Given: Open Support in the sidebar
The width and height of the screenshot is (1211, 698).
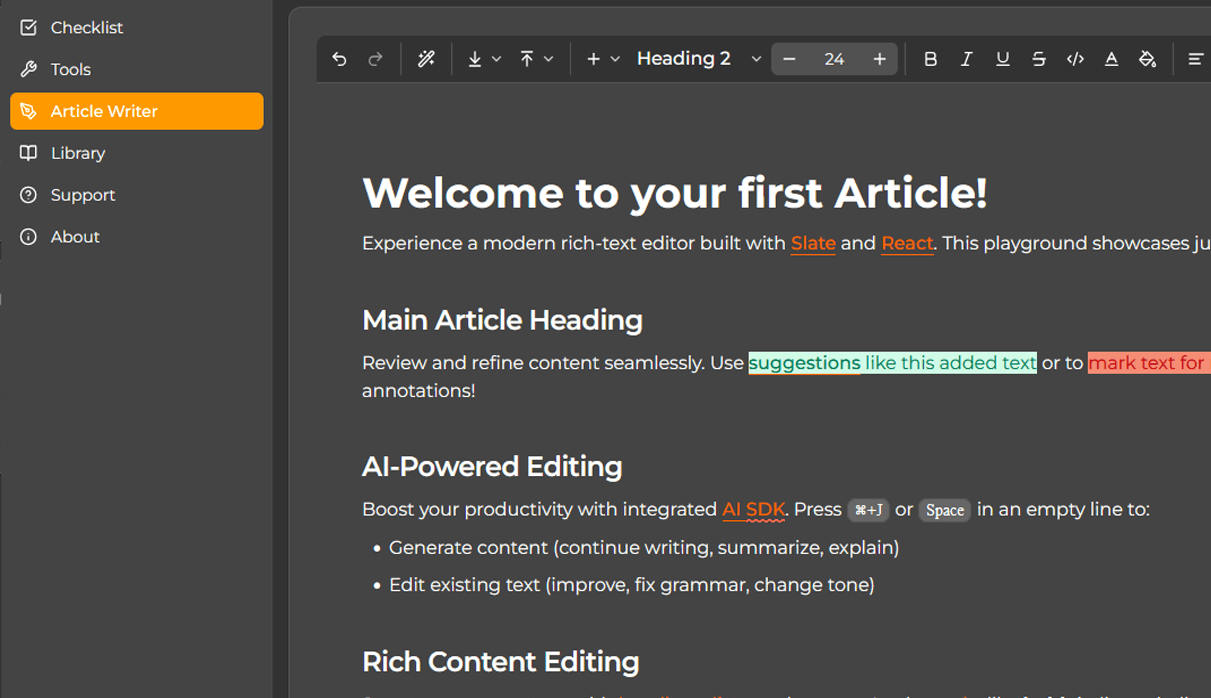Looking at the screenshot, I should pyautogui.click(x=137, y=195).
